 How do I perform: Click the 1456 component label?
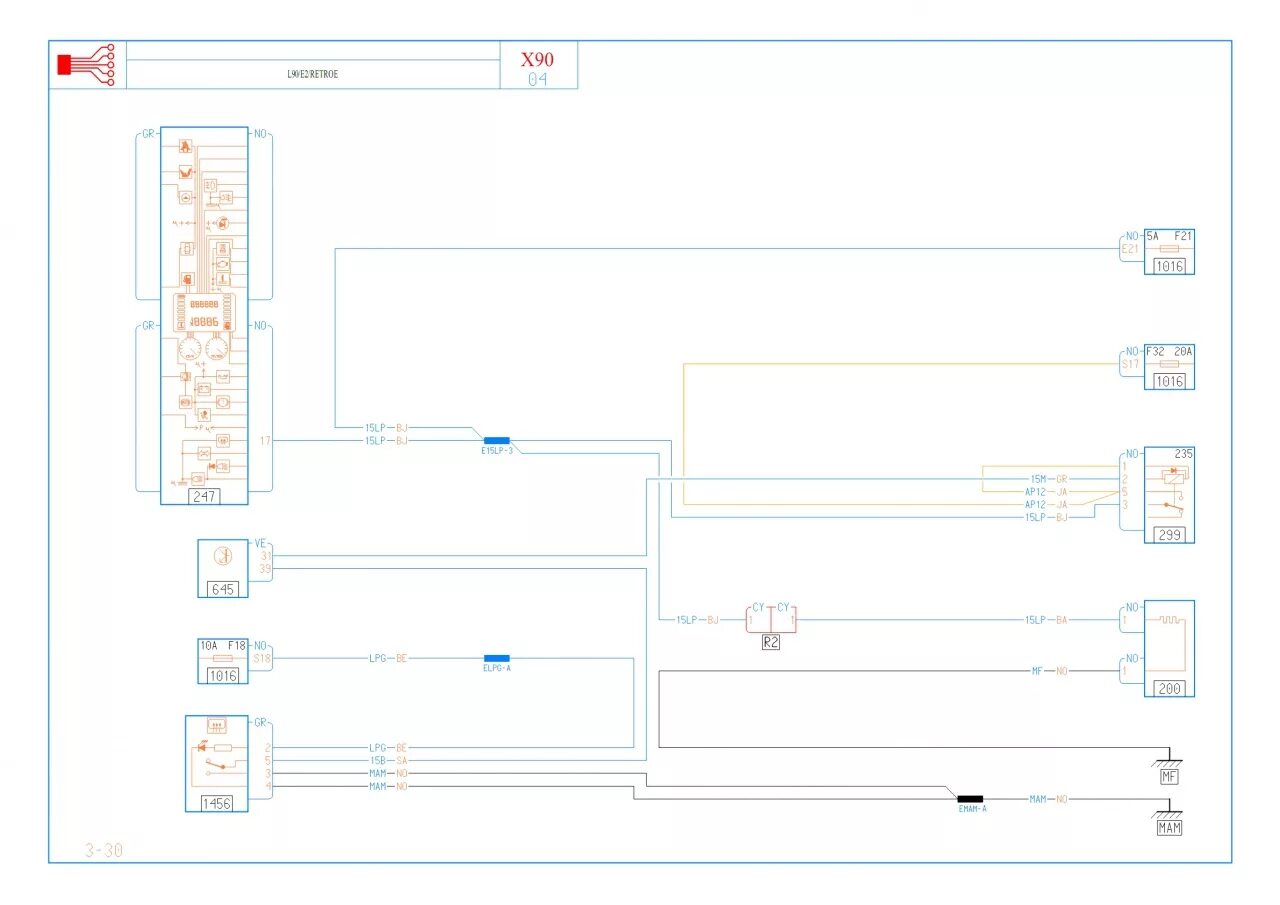coord(216,802)
